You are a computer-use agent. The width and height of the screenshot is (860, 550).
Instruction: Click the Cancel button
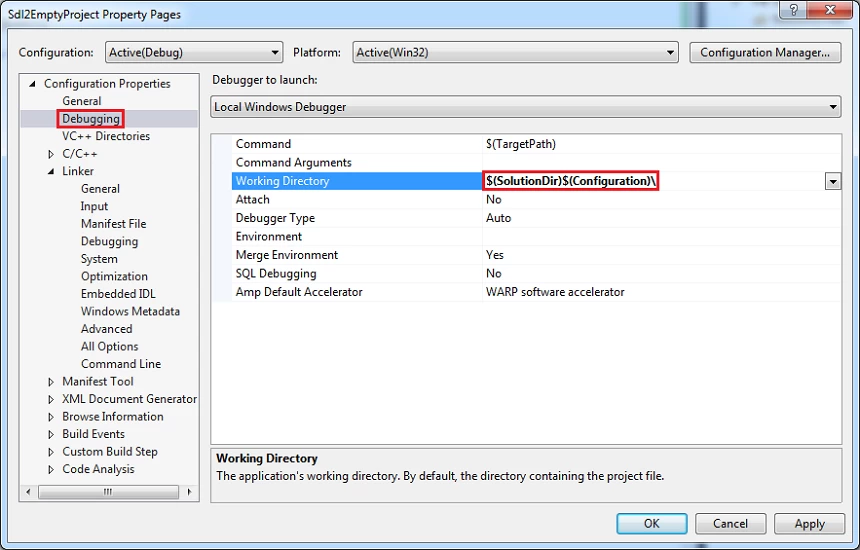(730, 523)
